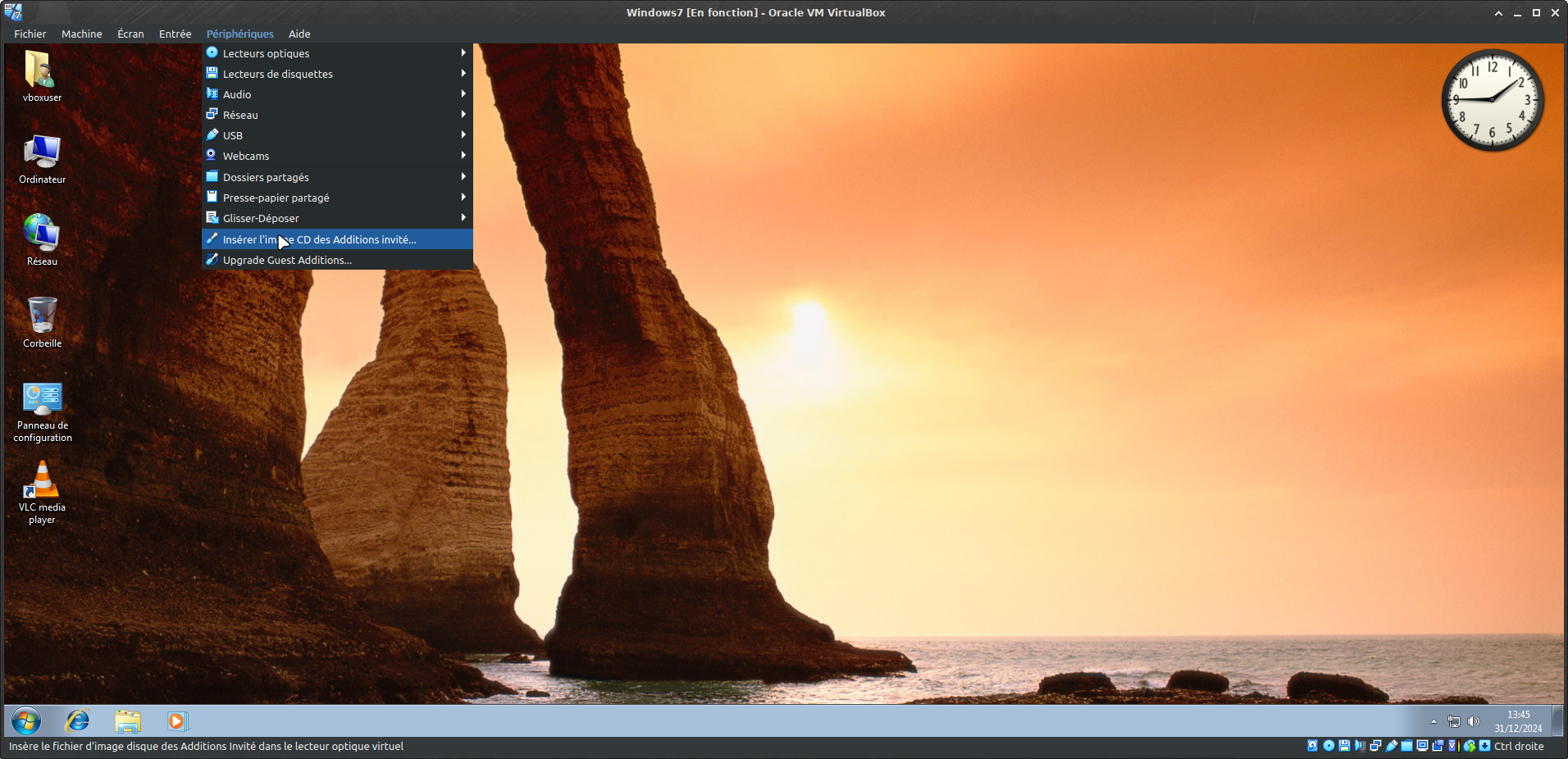This screenshot has width=1568, height=759.
Task: Click the optical disc status bar icon
Action: 1329,746
